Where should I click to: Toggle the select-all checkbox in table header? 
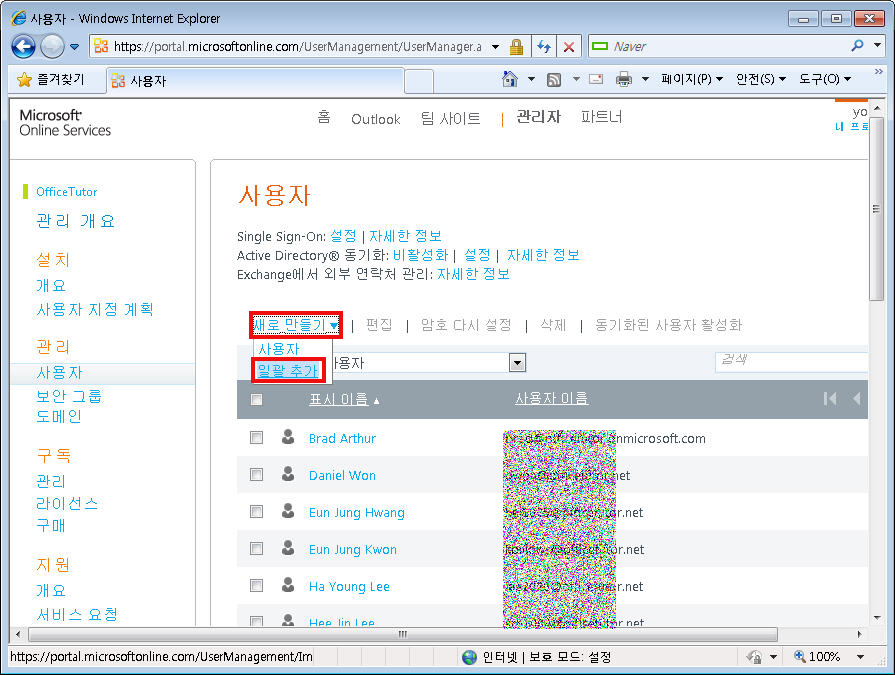tap(257, 400)
